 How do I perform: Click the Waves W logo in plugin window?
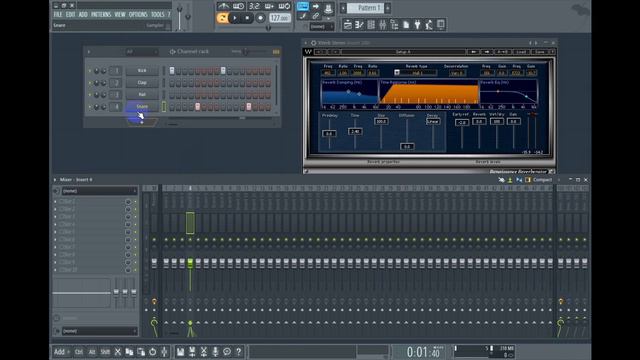(x=308, y=52)
